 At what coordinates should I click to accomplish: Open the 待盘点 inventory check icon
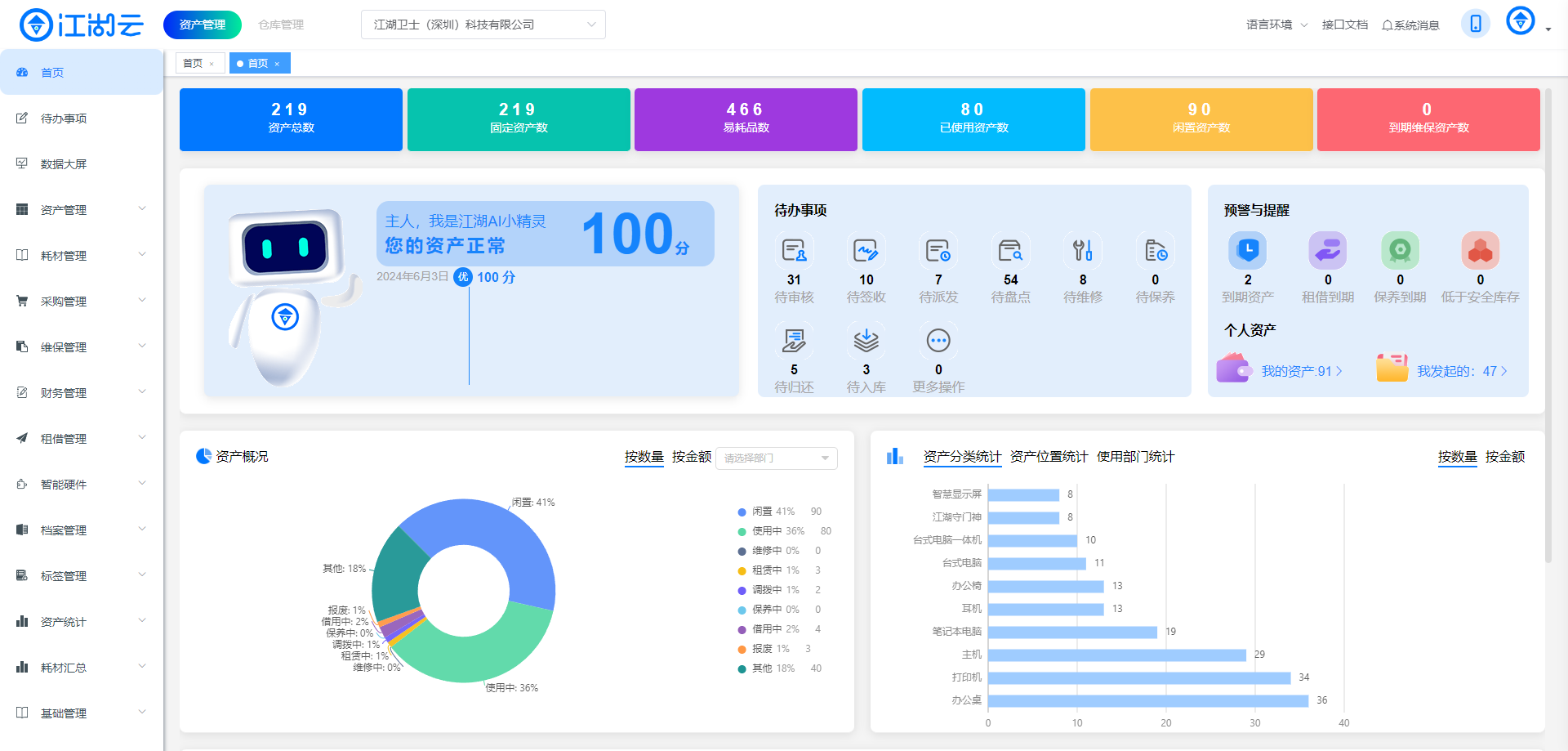click(x=1010, y=250)
